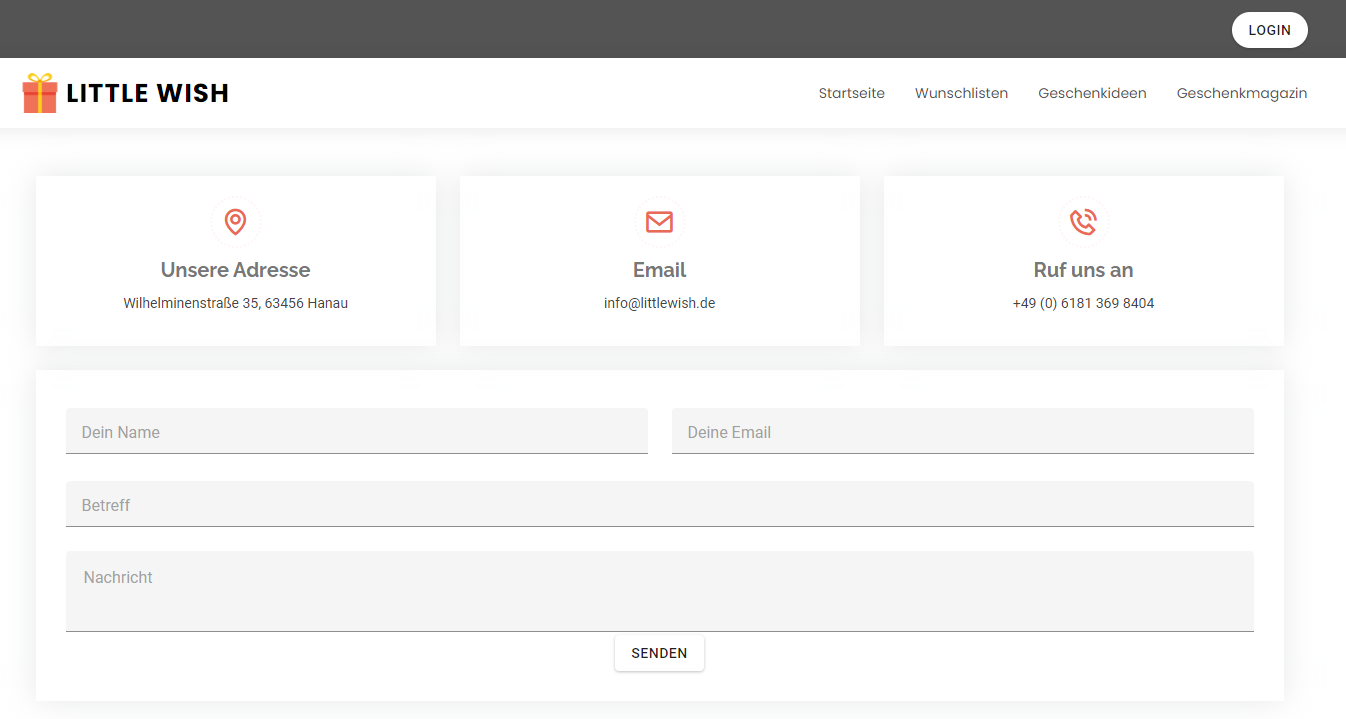Navigate to Geschenkmagazin
The image size is (1346, 719).
pos(1241,93)
